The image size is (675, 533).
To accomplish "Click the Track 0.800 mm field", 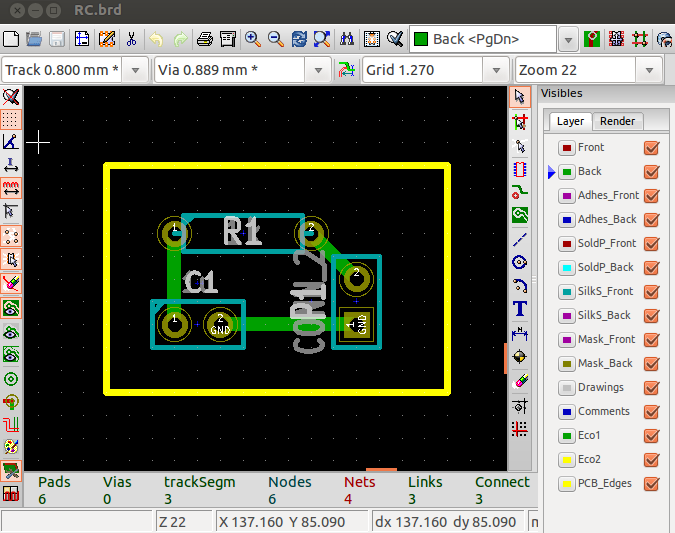I will pos(62,70).
